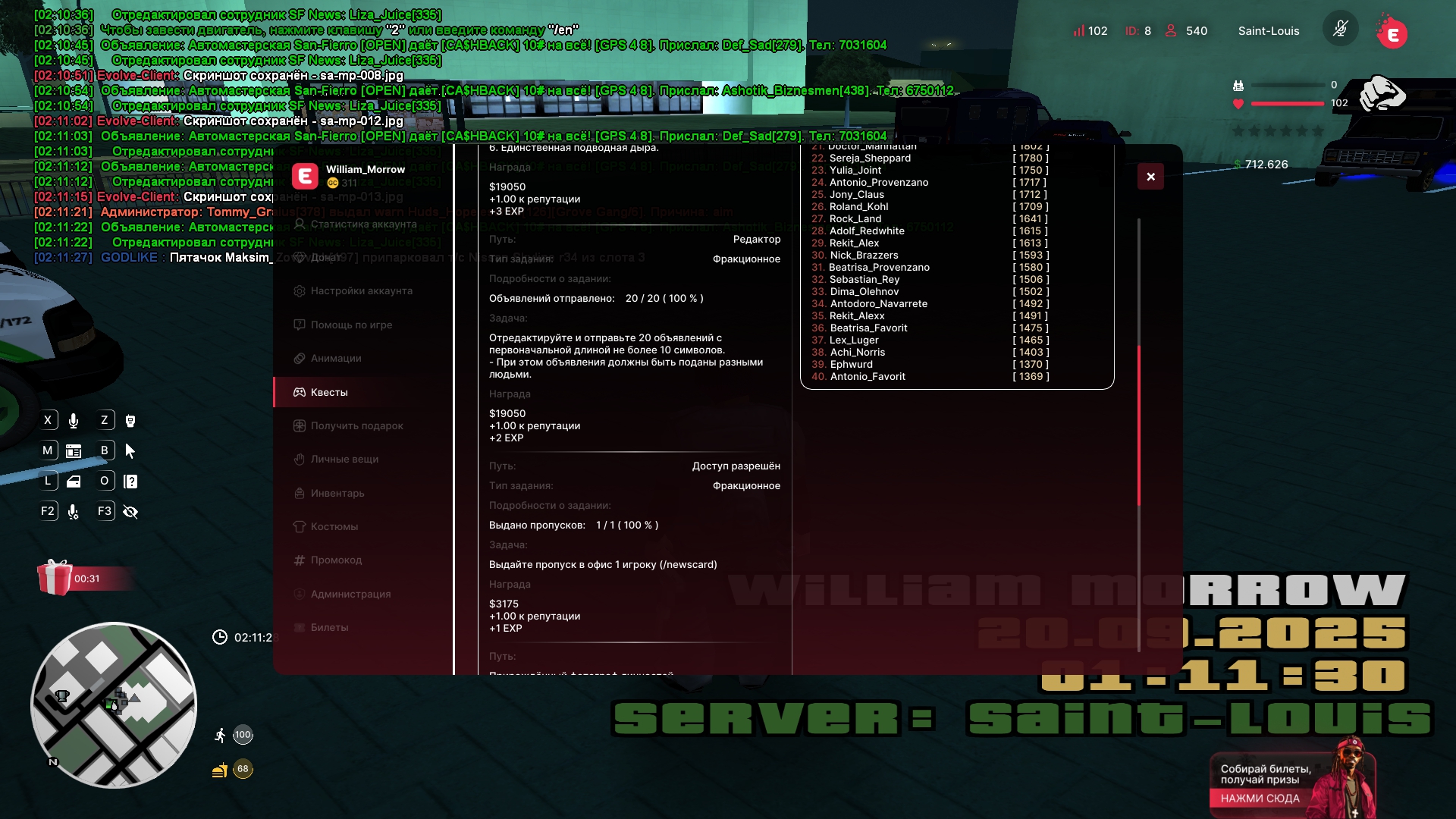Open the Промокод entry

point(336,560)
